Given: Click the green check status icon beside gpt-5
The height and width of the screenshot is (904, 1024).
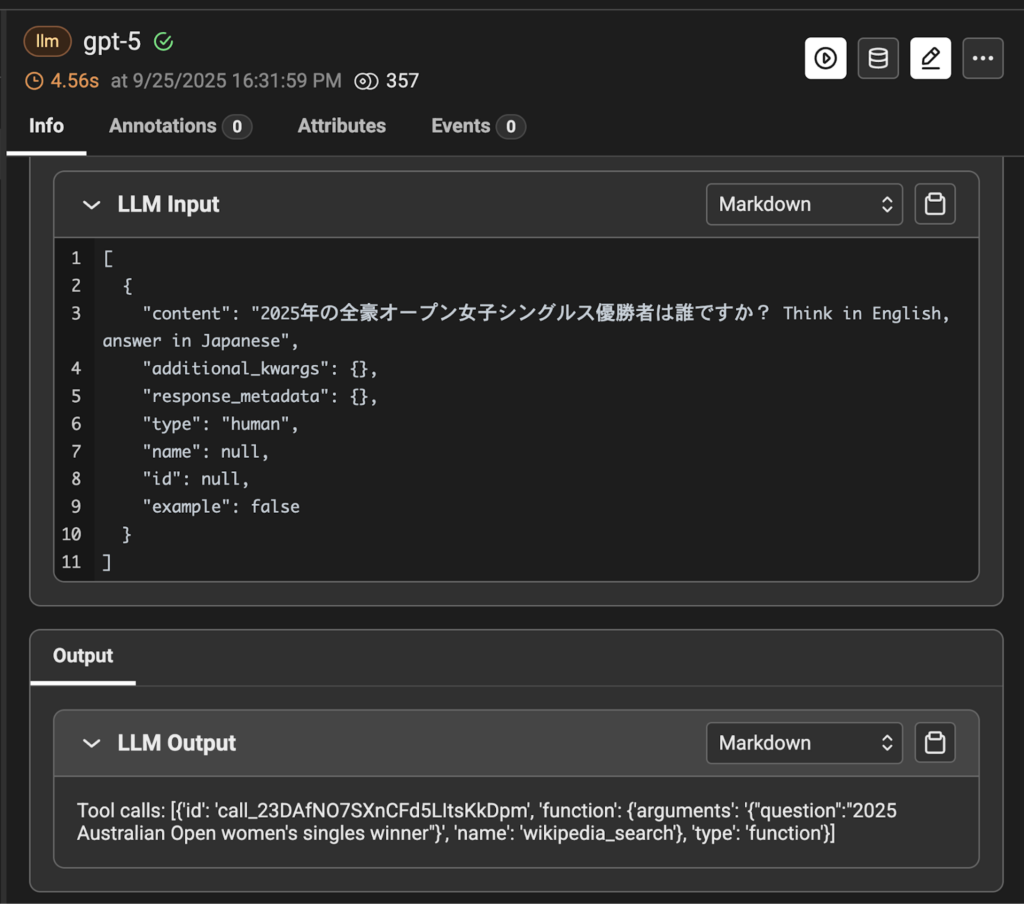Looking at the screenshot, I should [164, 42].
